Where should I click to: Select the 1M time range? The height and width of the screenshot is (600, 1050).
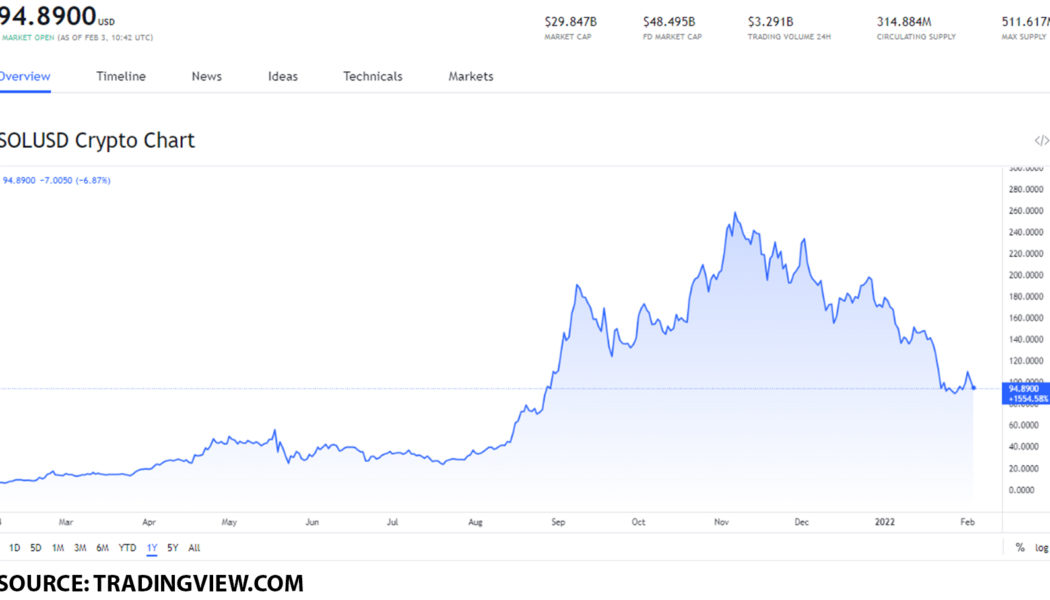click(58, 548)
